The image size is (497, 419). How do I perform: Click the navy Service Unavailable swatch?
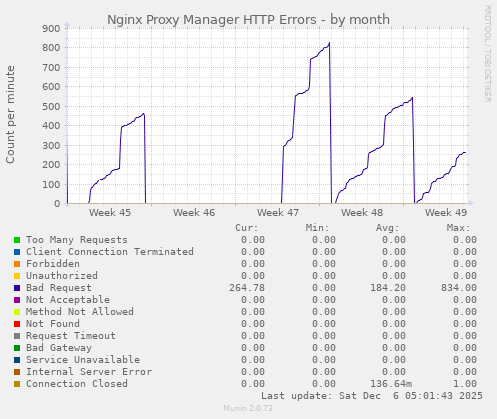[x=17, y=360]
